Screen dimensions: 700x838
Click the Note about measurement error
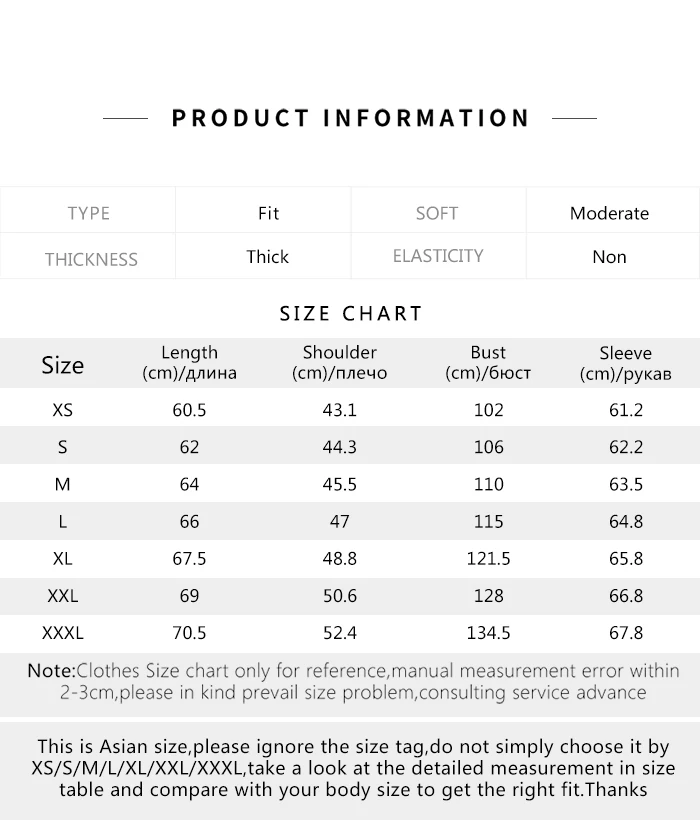(353, 681)
